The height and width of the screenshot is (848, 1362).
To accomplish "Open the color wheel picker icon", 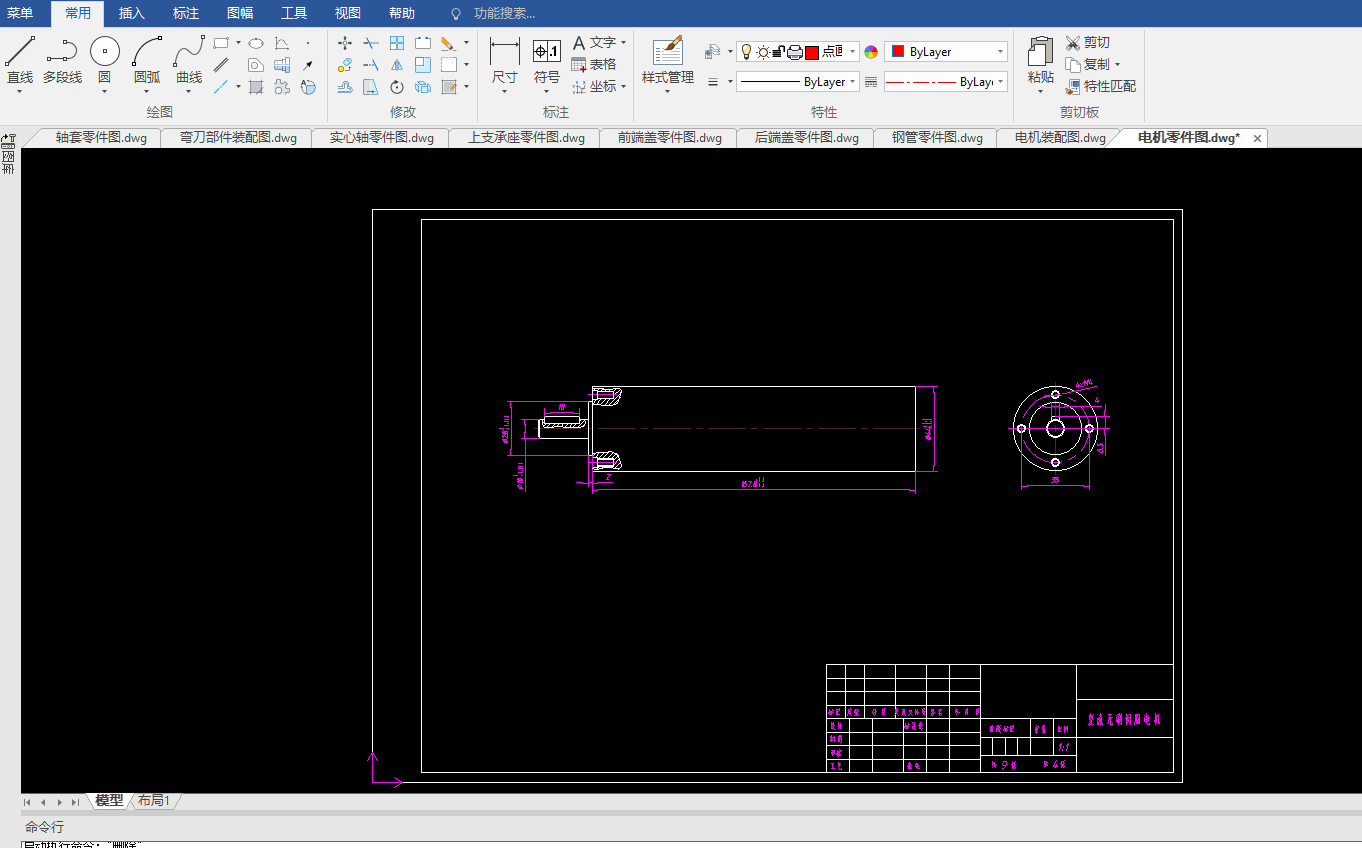I will (871, 52).
